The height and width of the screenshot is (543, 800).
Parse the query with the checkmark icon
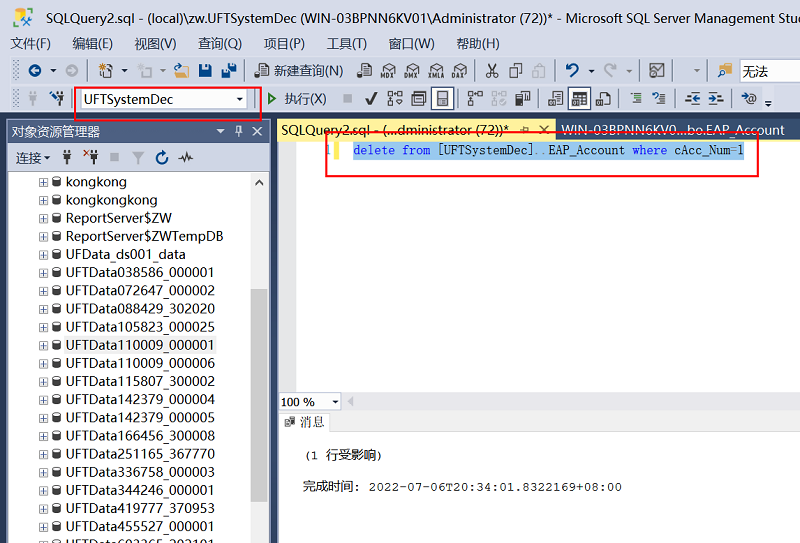[x=371, y=98]
